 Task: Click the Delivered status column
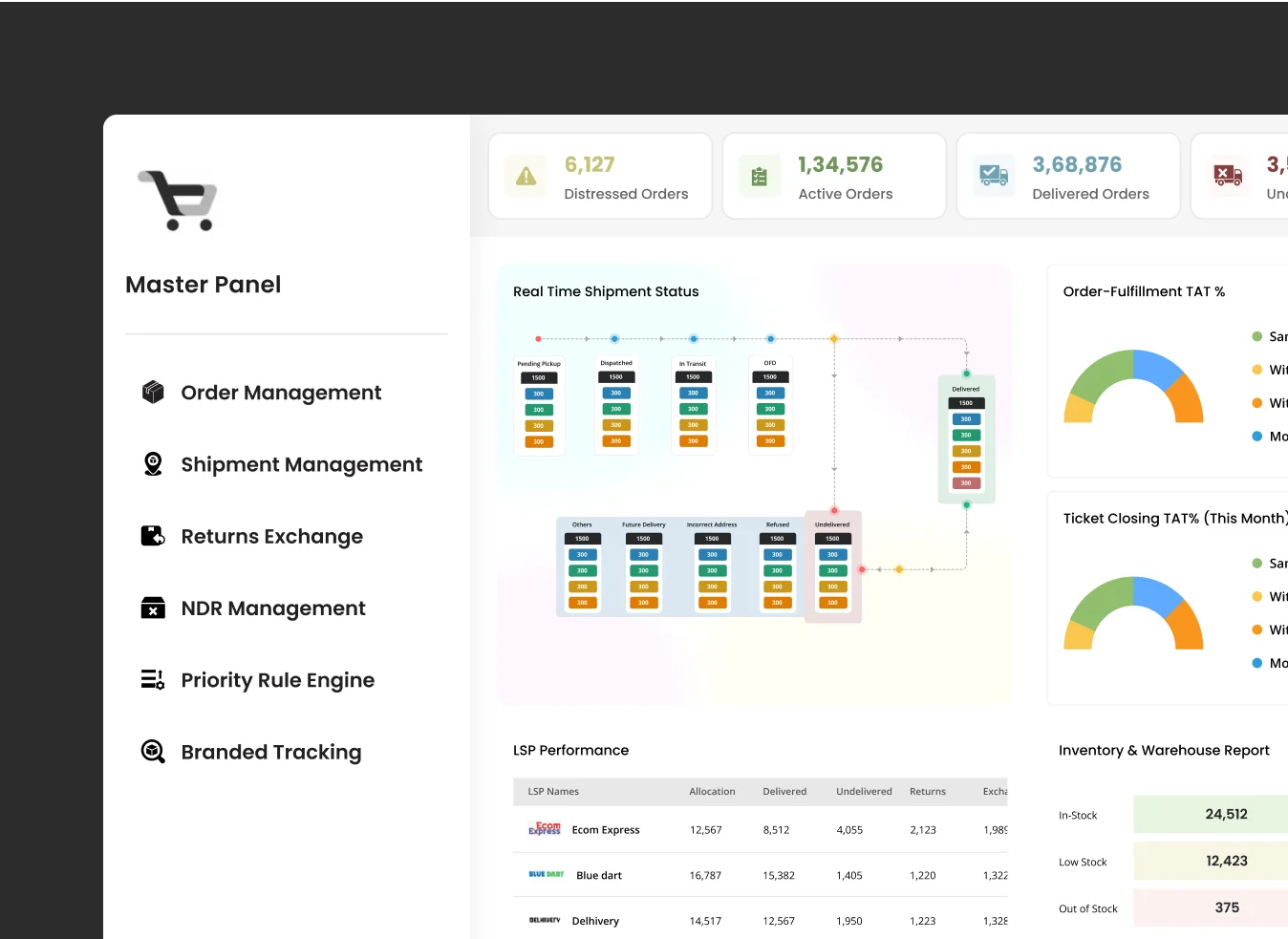(x=966, y=438)
